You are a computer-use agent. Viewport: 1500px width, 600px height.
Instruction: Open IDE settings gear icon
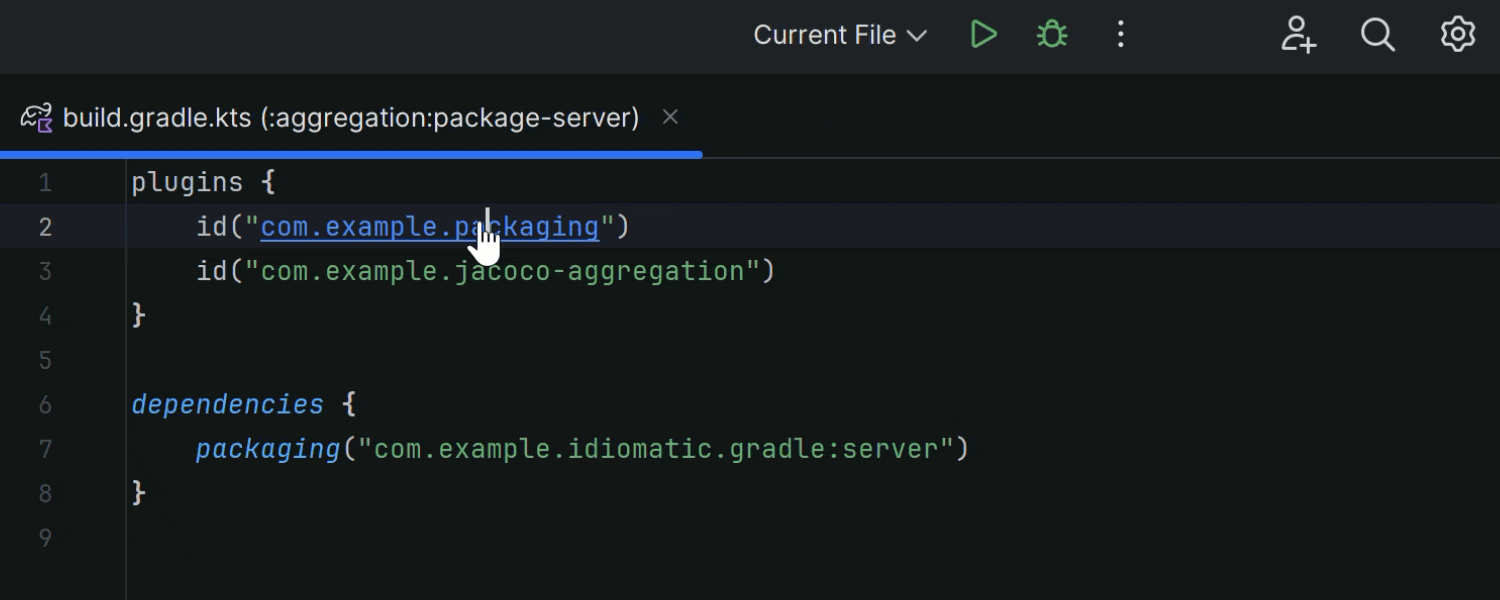coord(1457,35)
